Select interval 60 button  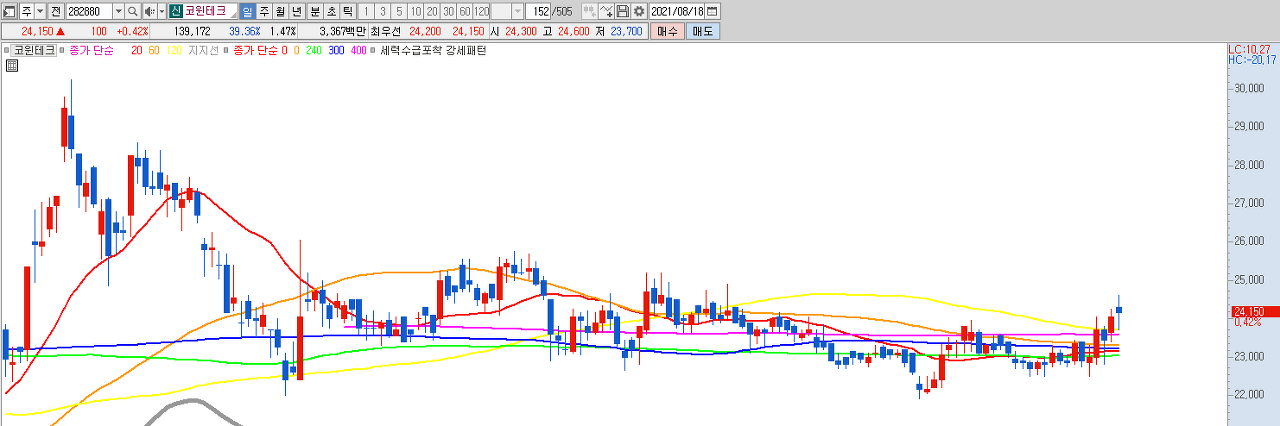tap(464, 11)
